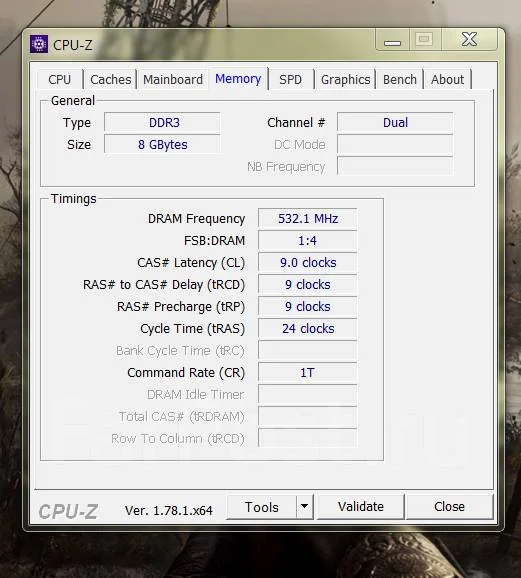Select the Memory tab

[238, 79]
